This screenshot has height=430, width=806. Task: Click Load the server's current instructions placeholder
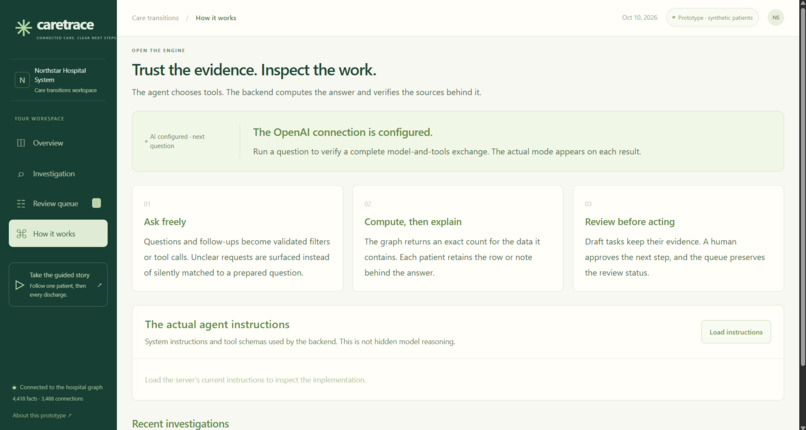pos(255,380)
